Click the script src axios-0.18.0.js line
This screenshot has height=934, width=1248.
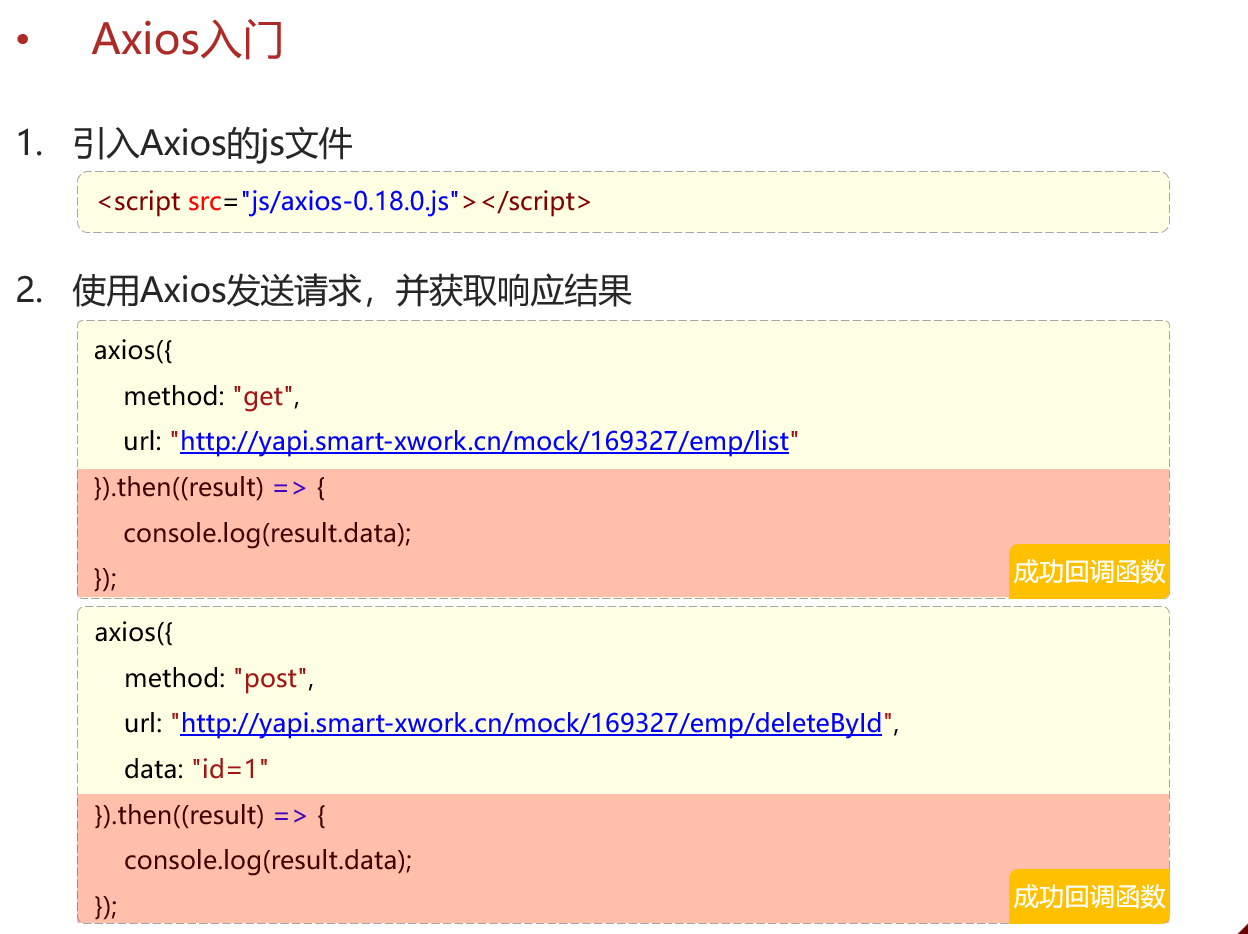pyautogui.click(x=345, y=201)
